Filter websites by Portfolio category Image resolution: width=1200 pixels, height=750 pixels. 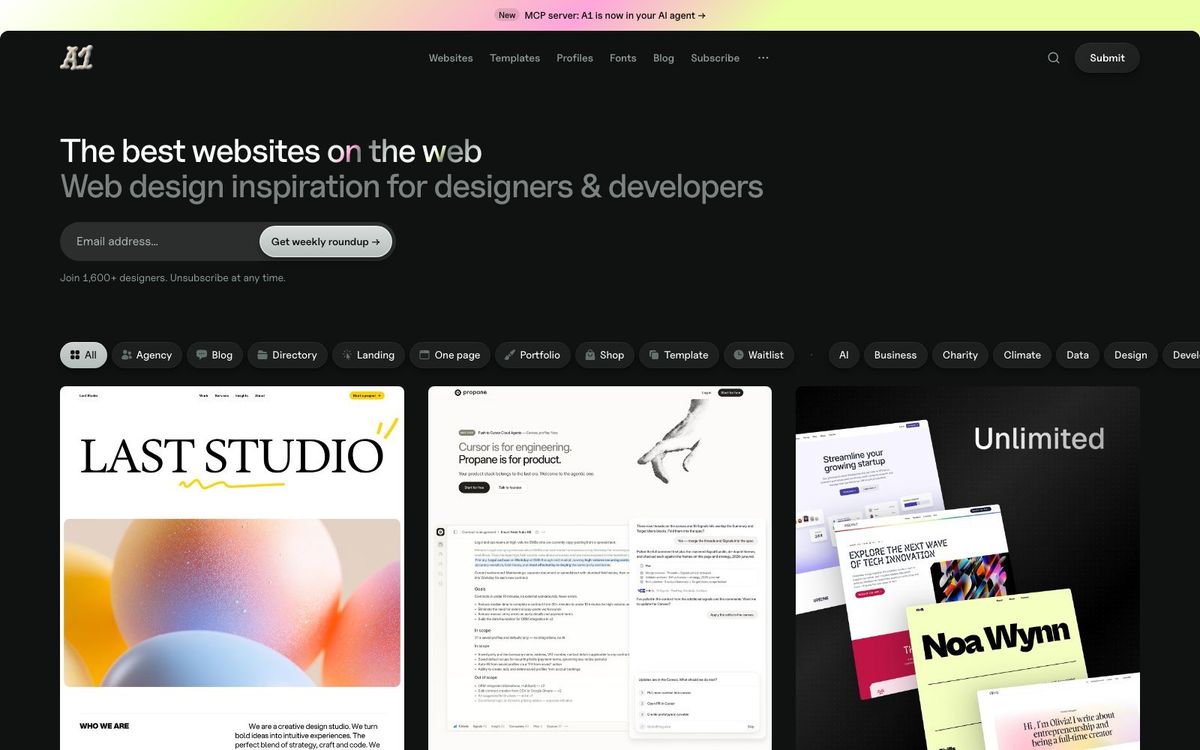click(532, 355)
